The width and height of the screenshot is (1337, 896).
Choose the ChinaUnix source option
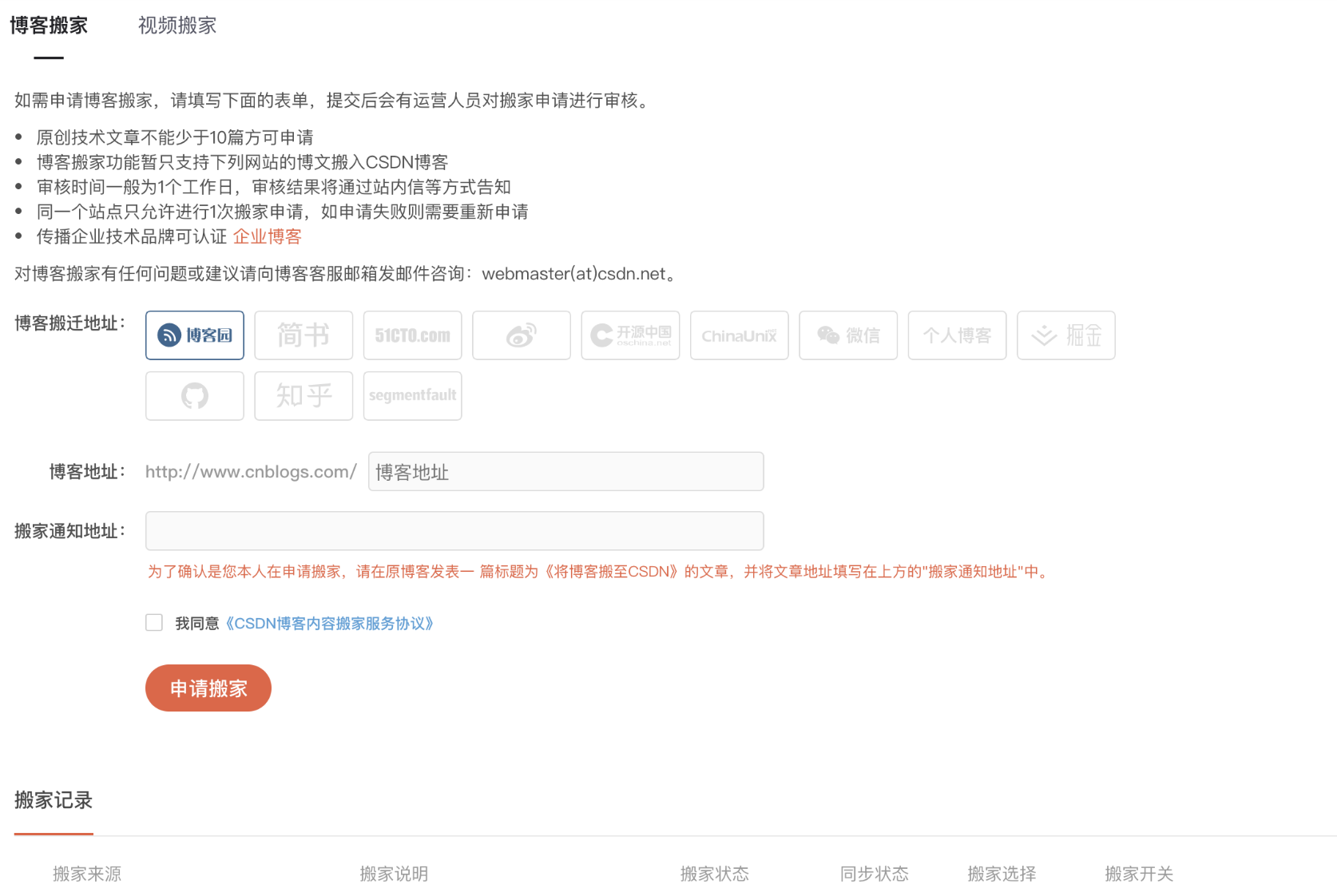(739, 335)
